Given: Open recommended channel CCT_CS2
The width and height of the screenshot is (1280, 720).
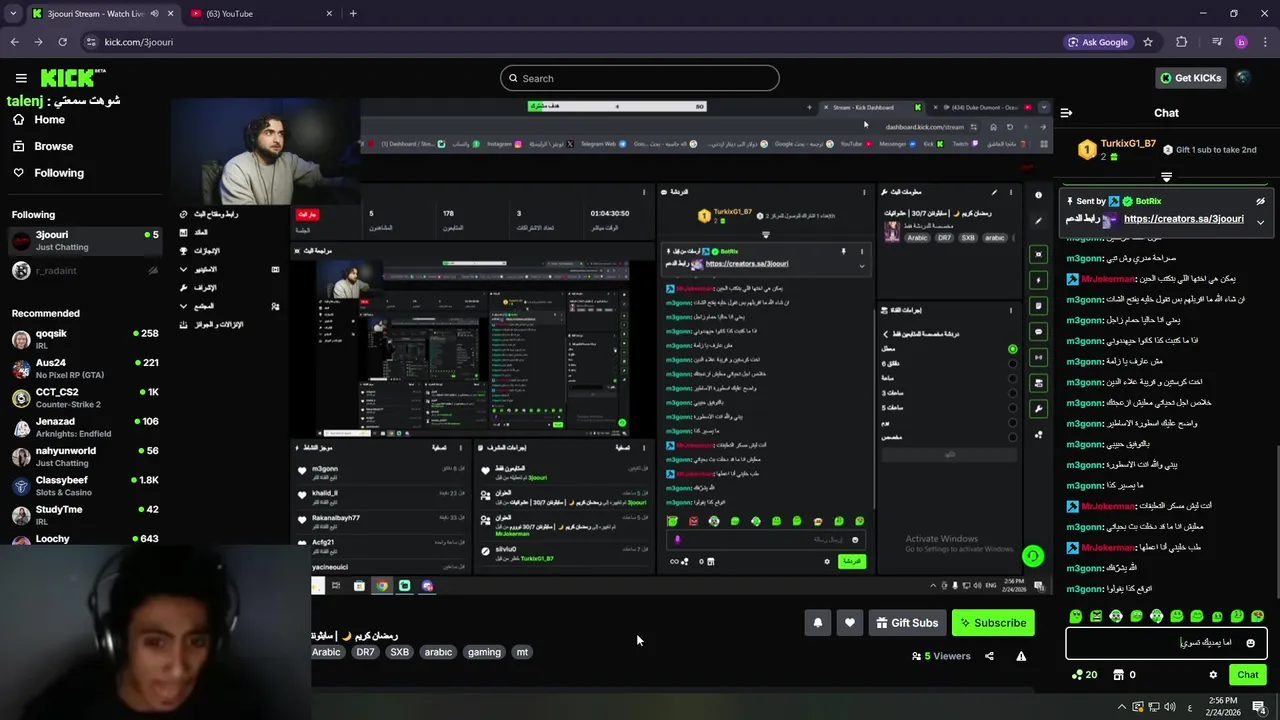Looking at the screenshot, I should 85,398.
